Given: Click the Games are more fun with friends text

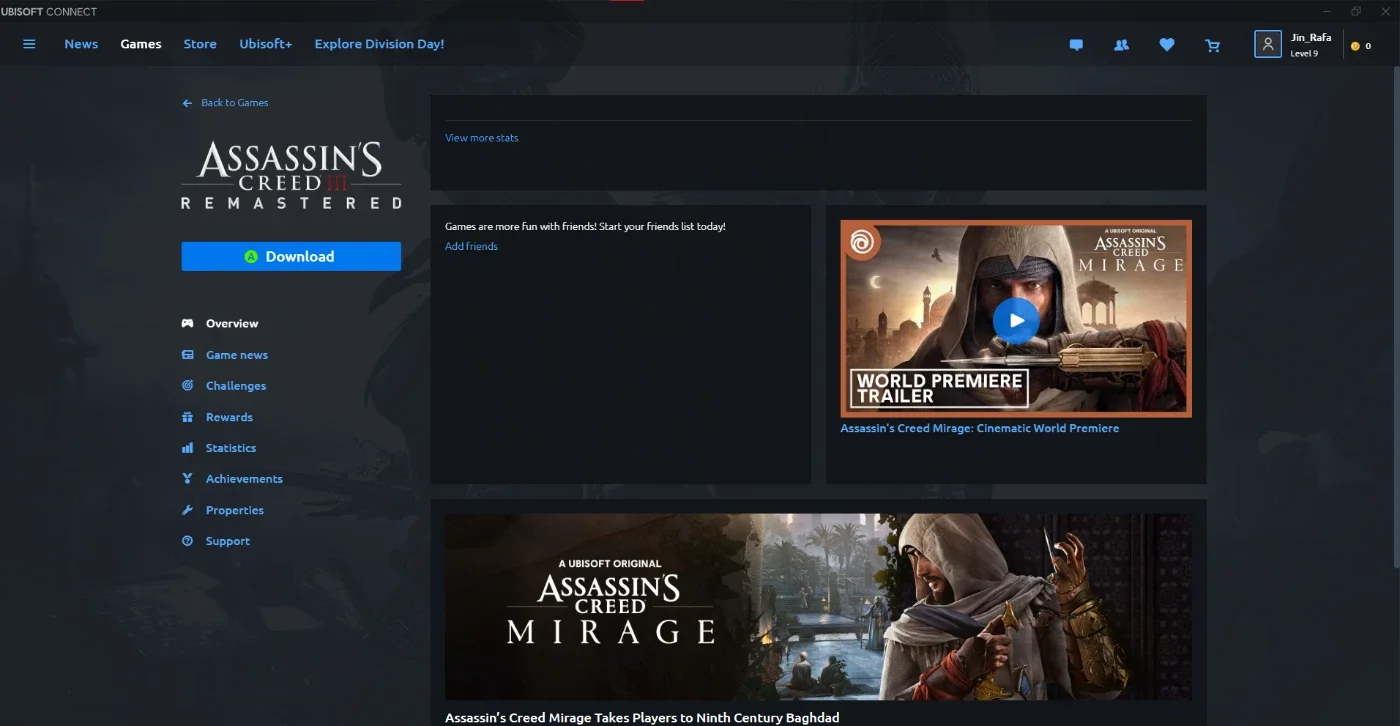Looking at the screenshot, I should point(585,227).
